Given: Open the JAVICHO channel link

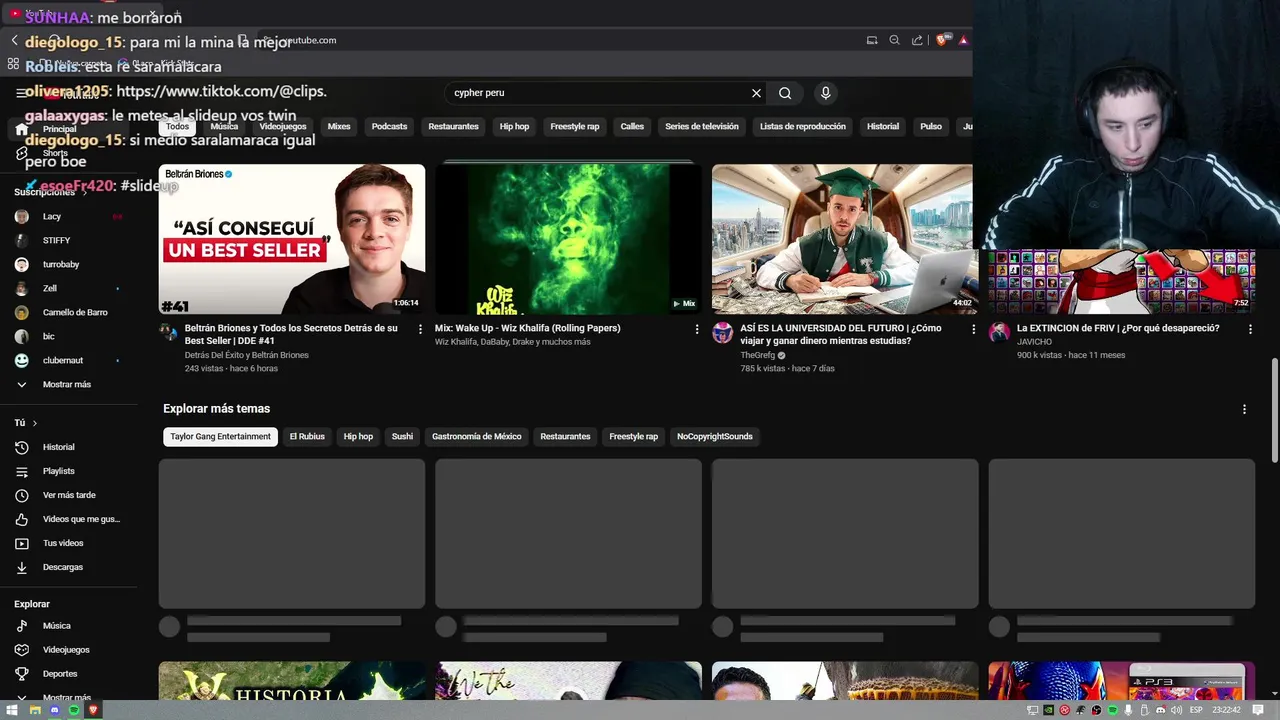Looking at the screenshot, I should pyautogui.click(x=1034, y=342).
